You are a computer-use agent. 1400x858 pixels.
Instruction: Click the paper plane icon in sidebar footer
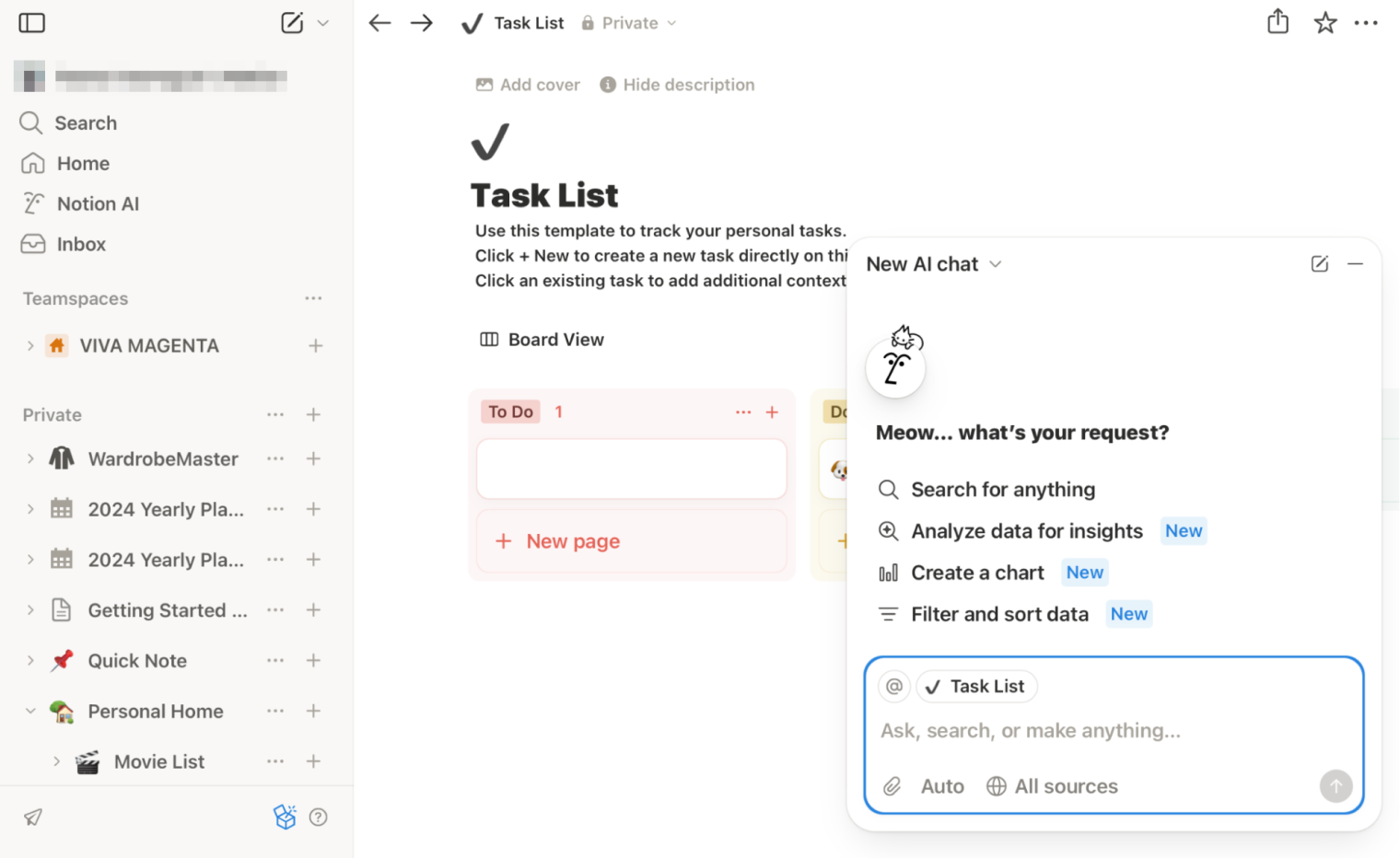tap(33, 817)
